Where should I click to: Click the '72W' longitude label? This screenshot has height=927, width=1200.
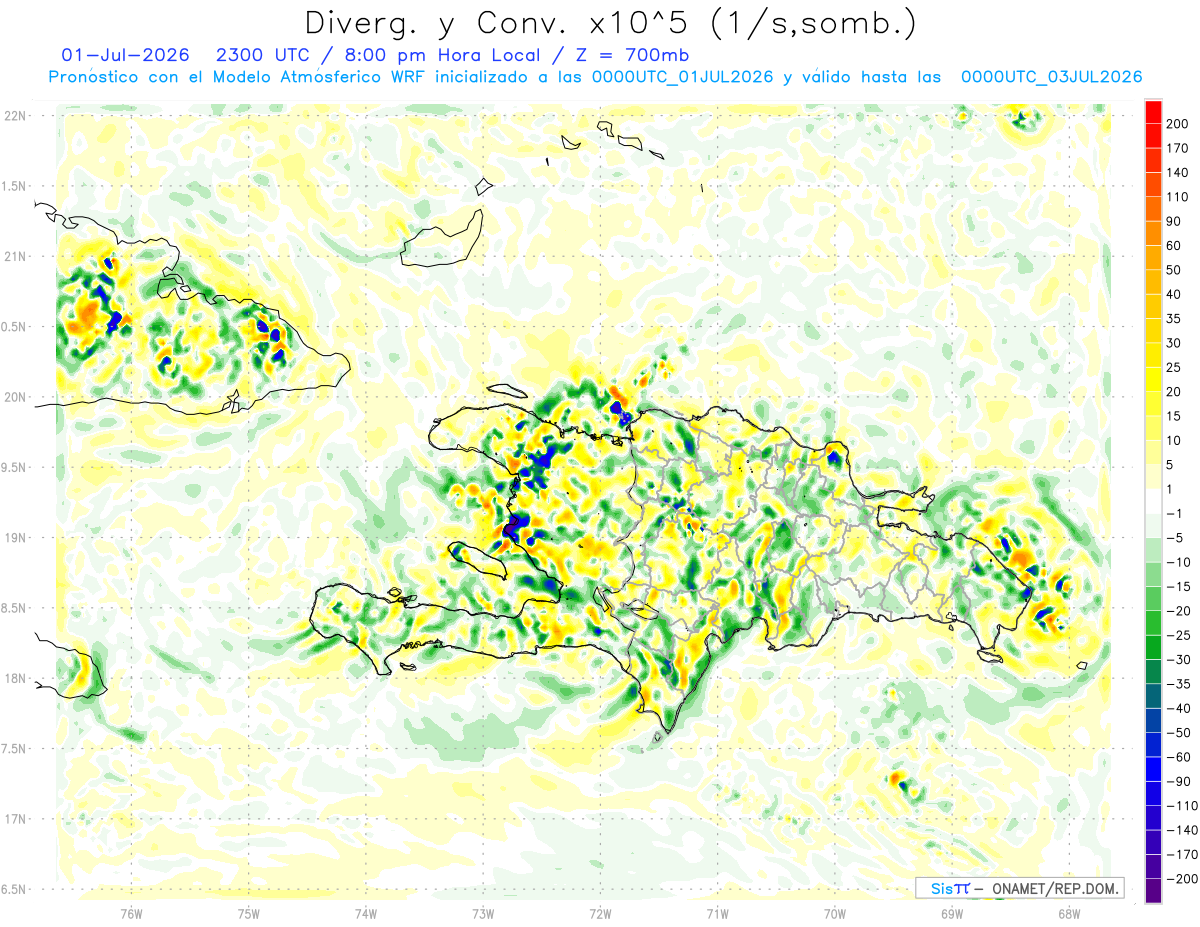(600, 914)
